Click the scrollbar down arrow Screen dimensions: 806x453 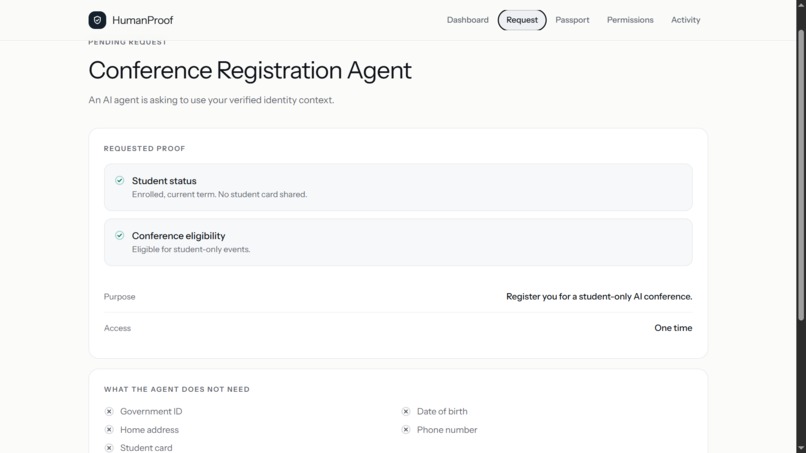[x=801, y=449]
